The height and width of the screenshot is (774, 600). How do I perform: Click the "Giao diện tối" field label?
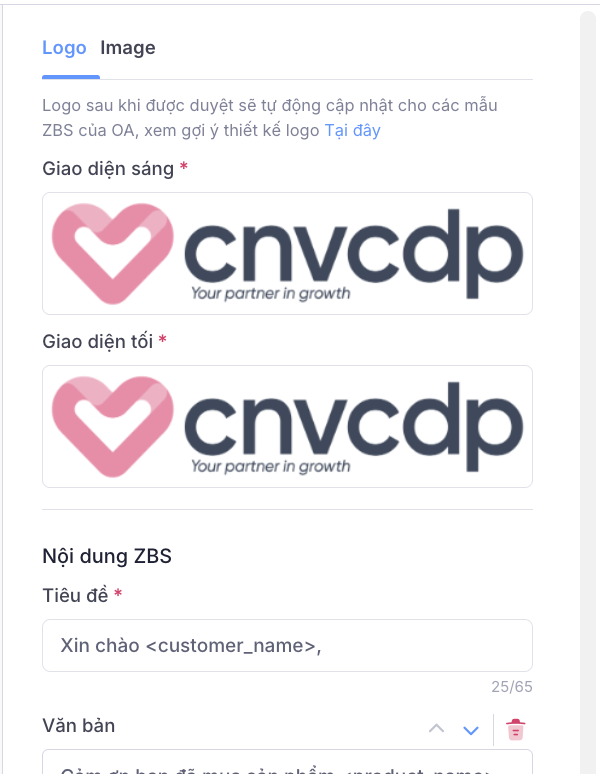(98, 341)
